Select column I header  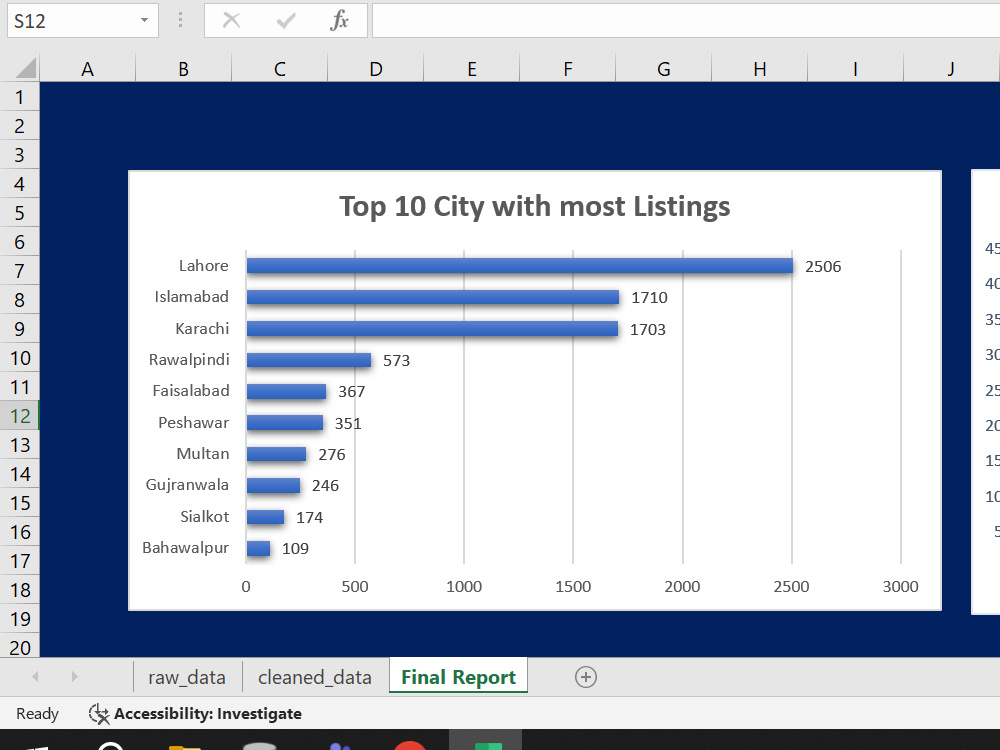pyautogui.click(x=856, y=69)
